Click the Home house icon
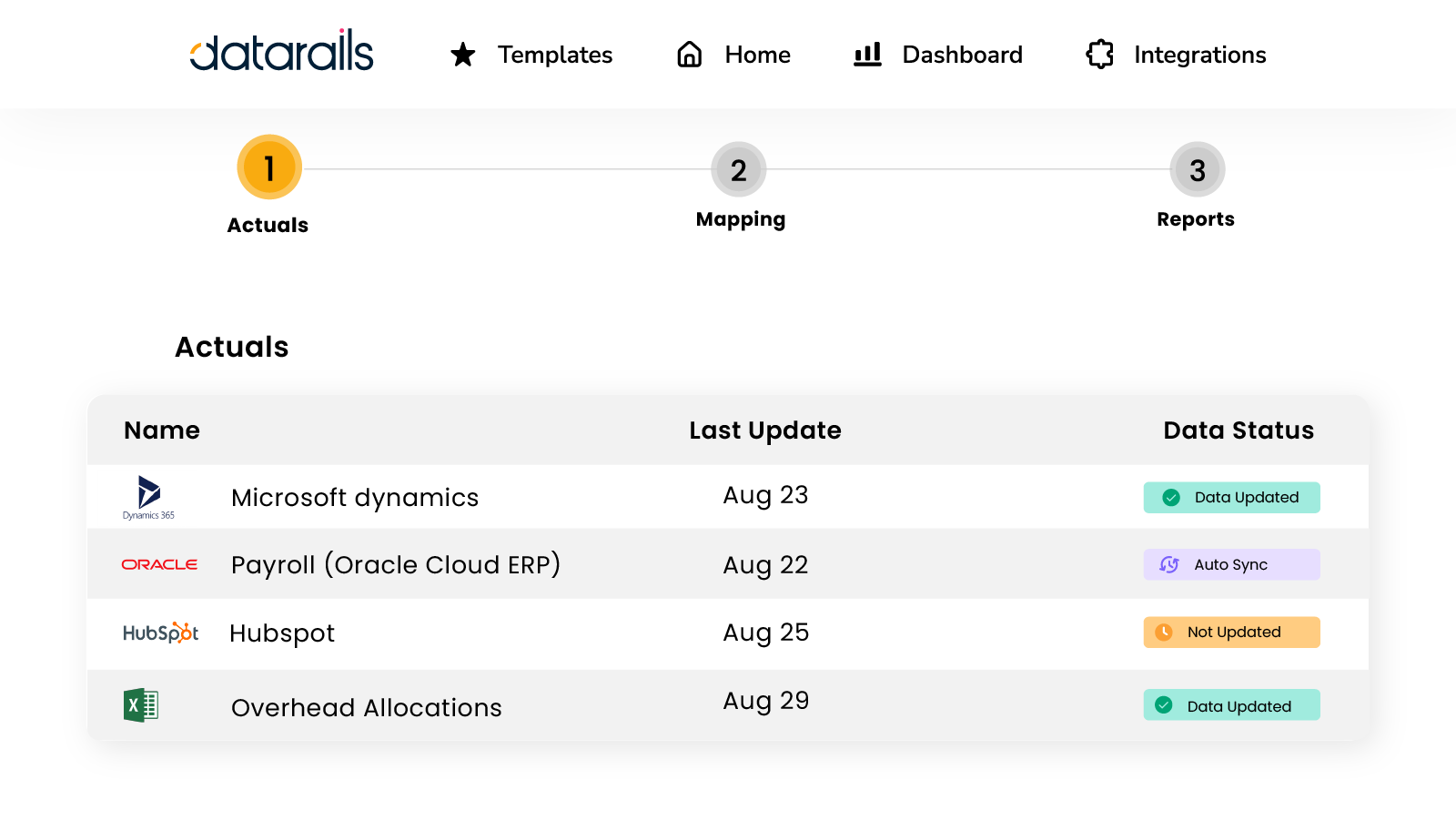 (690, 55)
